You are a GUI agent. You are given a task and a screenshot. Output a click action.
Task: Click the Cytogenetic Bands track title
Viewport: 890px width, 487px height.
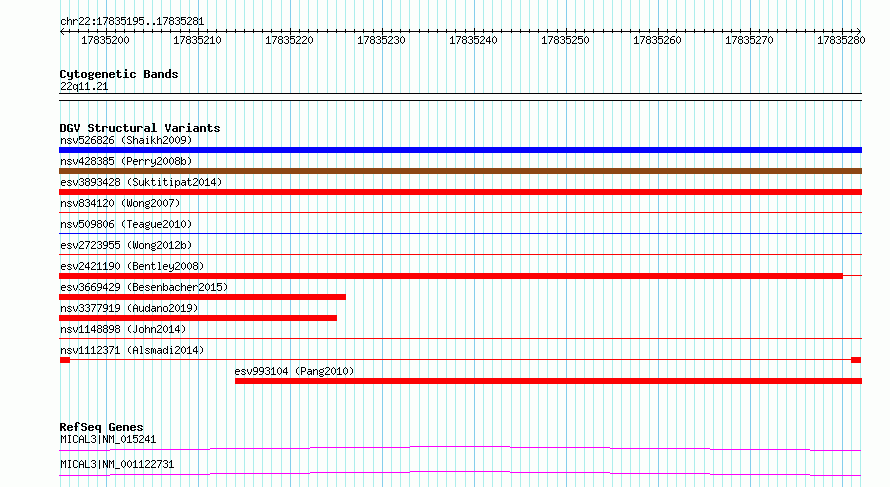click(x=119, y=74)
